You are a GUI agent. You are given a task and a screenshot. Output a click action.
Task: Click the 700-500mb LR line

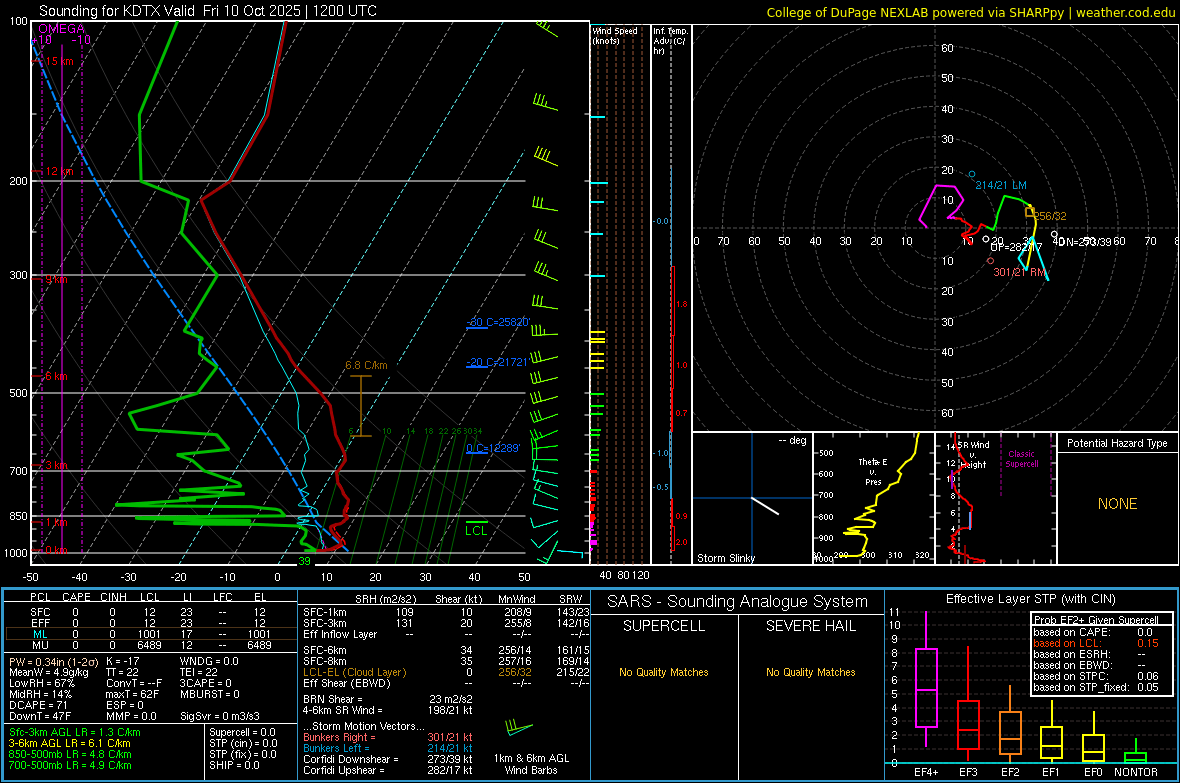point(70,765)
